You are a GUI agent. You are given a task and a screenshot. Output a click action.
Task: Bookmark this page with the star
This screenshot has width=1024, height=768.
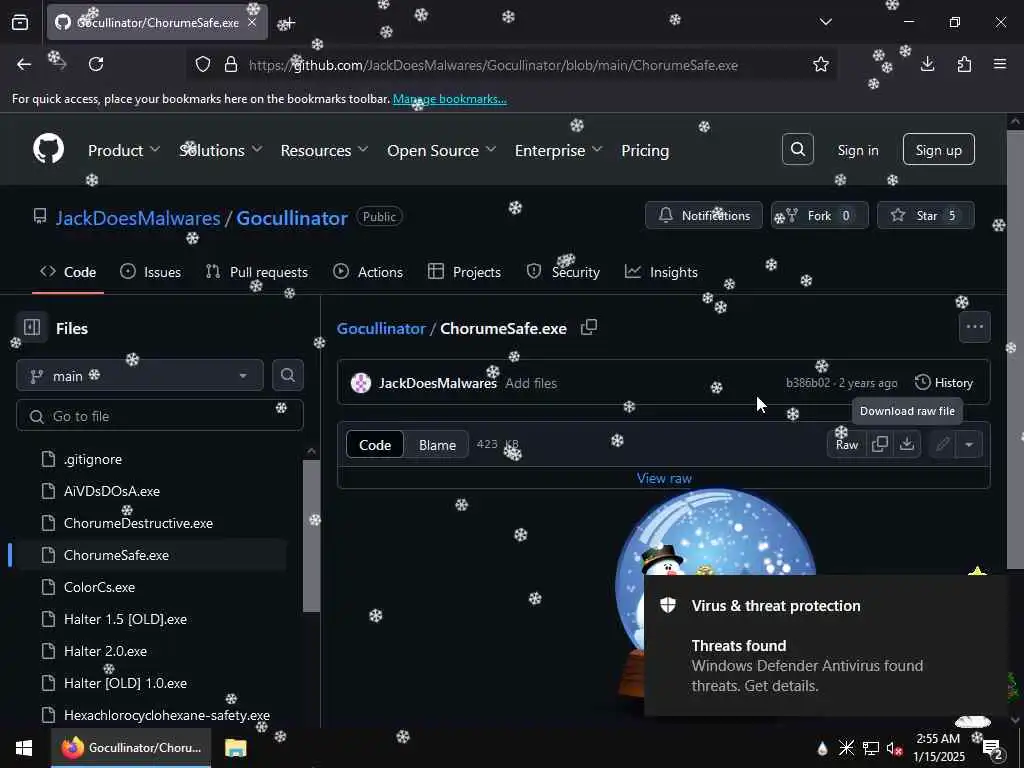[x=820, y=64]
